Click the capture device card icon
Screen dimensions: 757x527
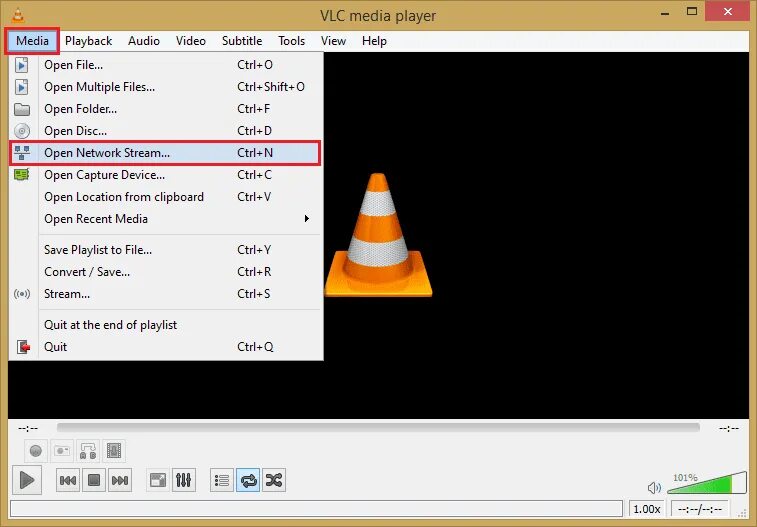pos(22,174)
